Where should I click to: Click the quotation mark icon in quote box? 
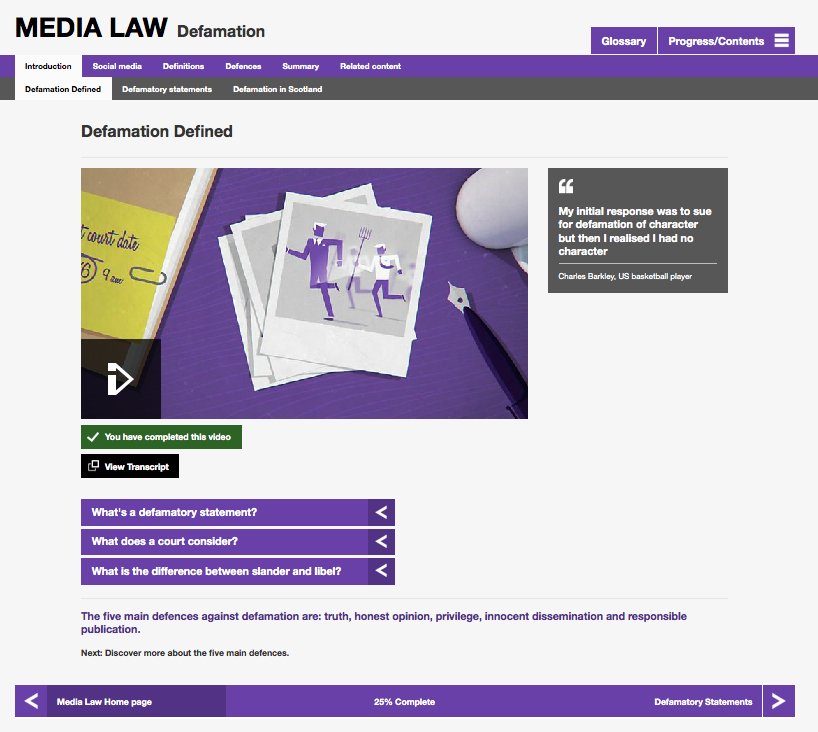tap(566, 186)
